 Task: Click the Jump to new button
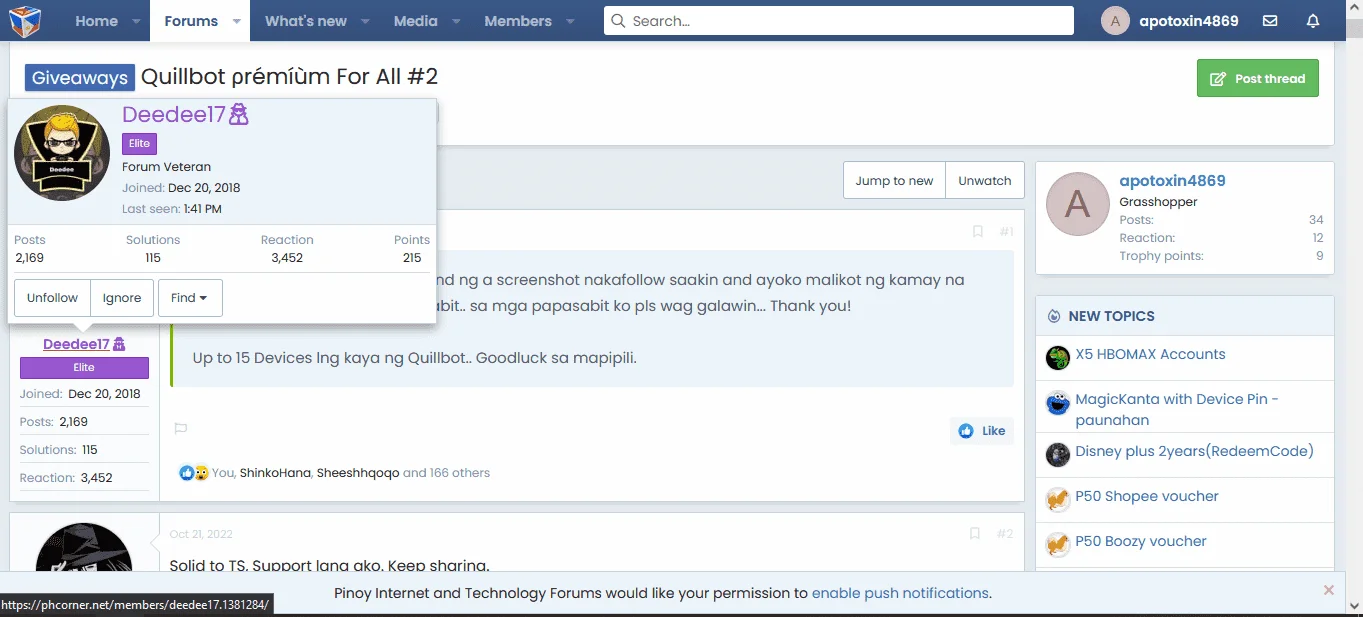(x=894, y=181)
